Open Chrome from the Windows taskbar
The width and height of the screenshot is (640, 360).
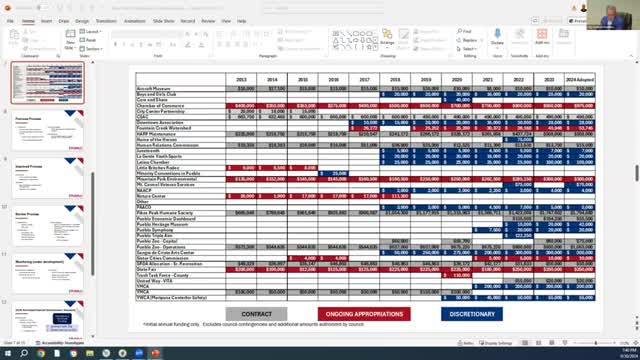point(41,353)
